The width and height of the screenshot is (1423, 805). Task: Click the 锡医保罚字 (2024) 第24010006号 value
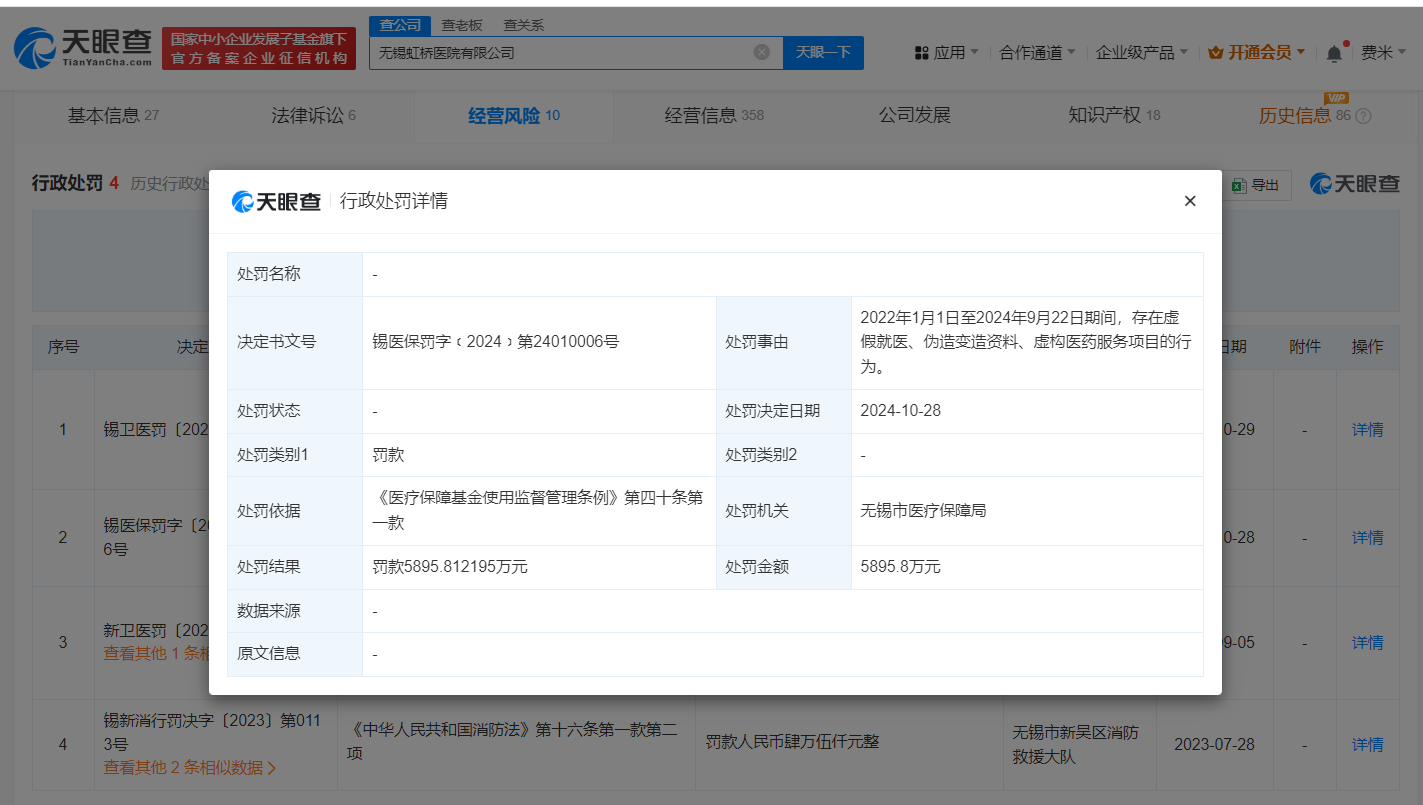[495, 342]
